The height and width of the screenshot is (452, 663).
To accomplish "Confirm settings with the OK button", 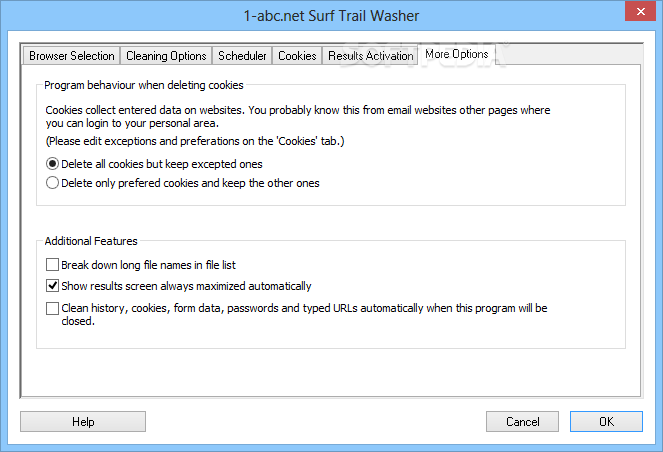I will 606,422.
